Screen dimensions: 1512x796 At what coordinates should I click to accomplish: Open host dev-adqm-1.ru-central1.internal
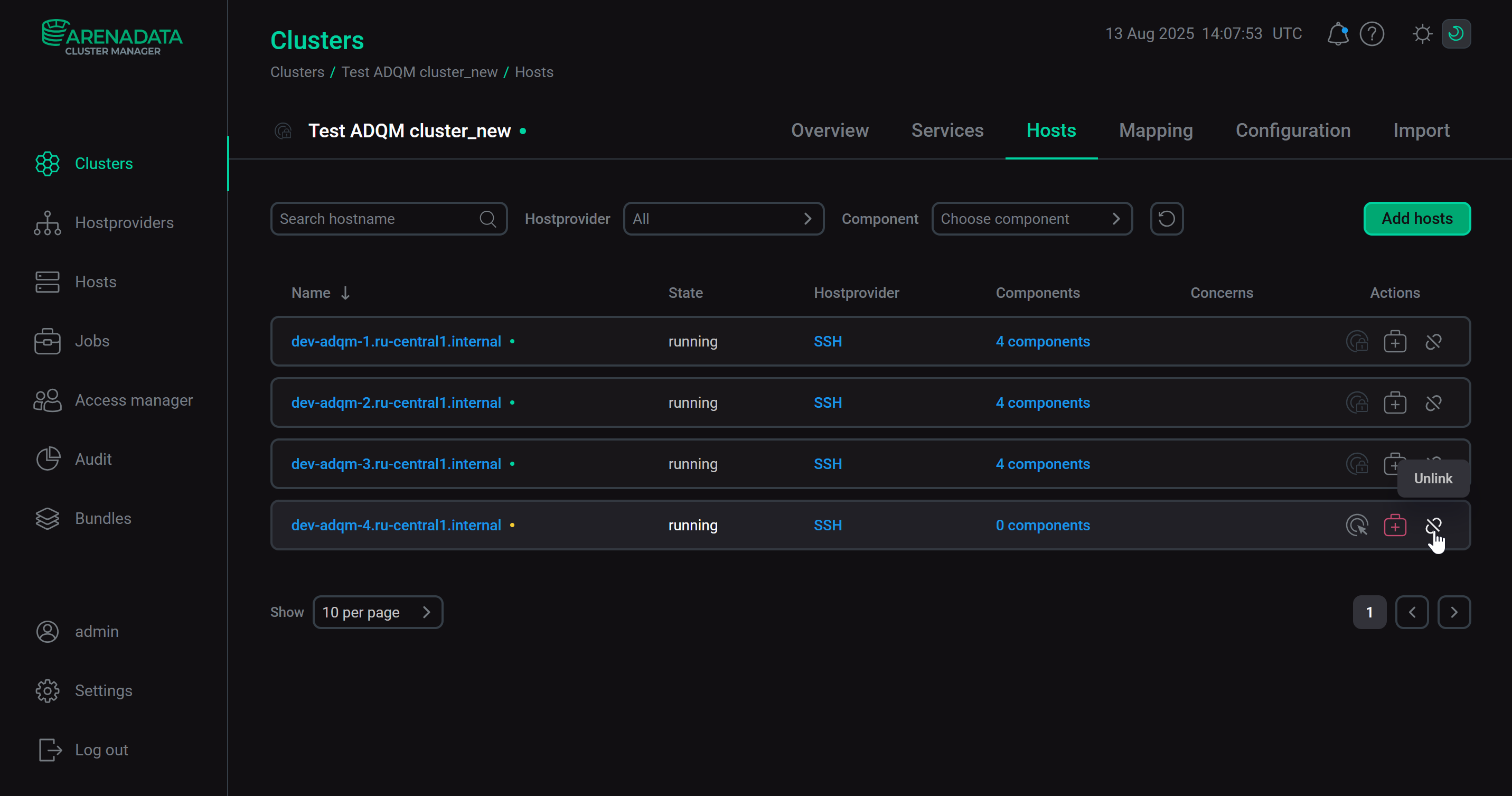(x=396, y=342)
